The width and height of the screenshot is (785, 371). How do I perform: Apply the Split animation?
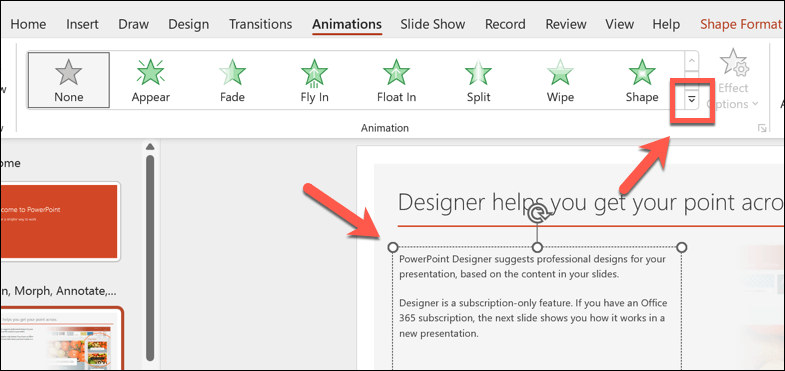tap(479, 80)
